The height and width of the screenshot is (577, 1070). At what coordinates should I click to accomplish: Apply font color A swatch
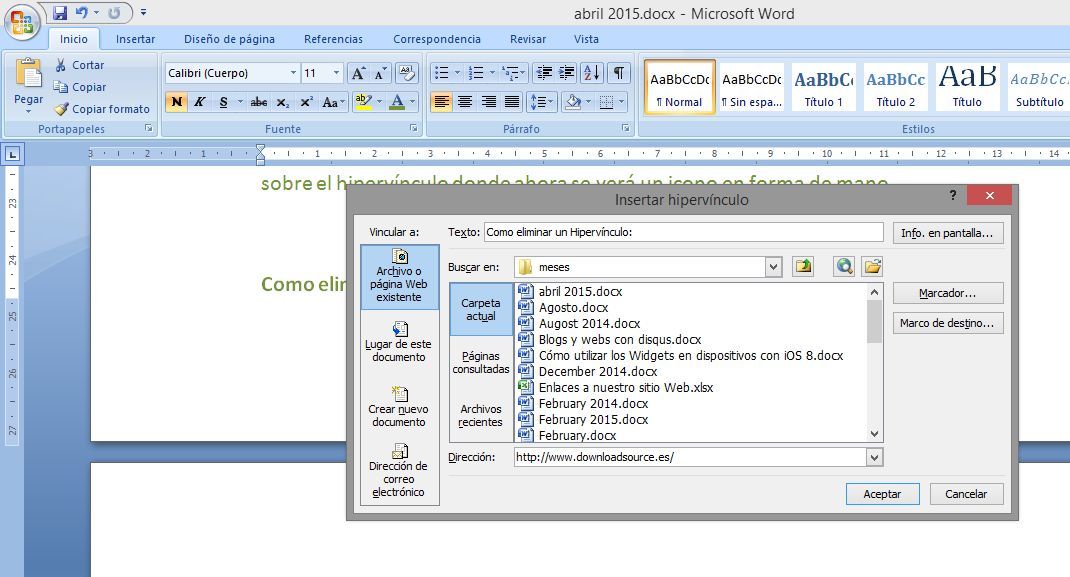tap(397, 102)
